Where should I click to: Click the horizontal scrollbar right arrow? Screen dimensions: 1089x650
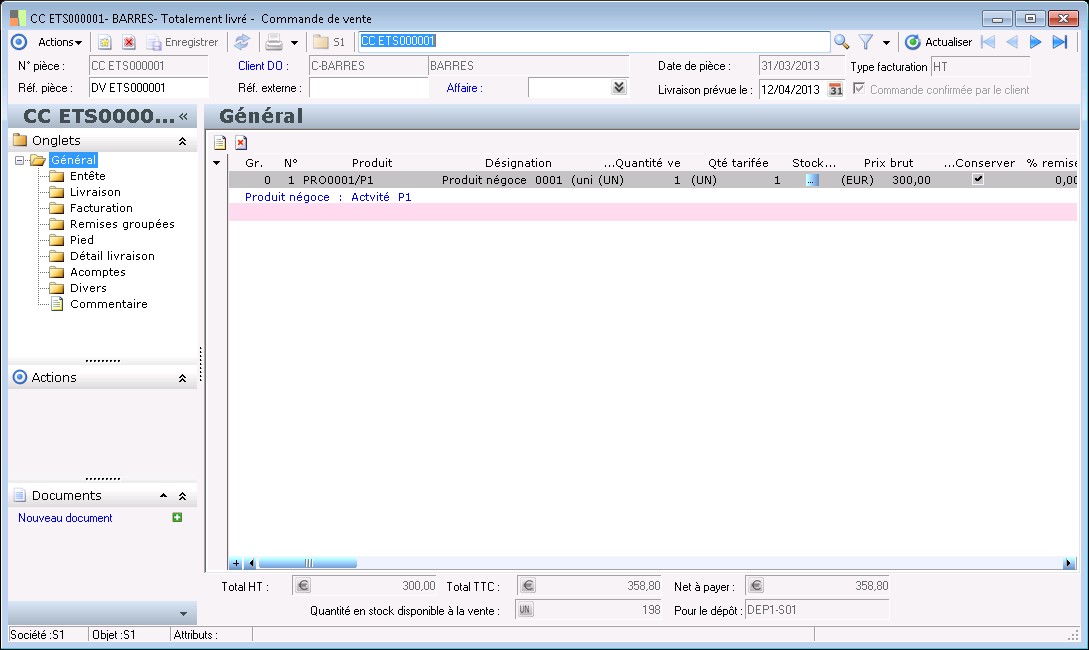1069,563
